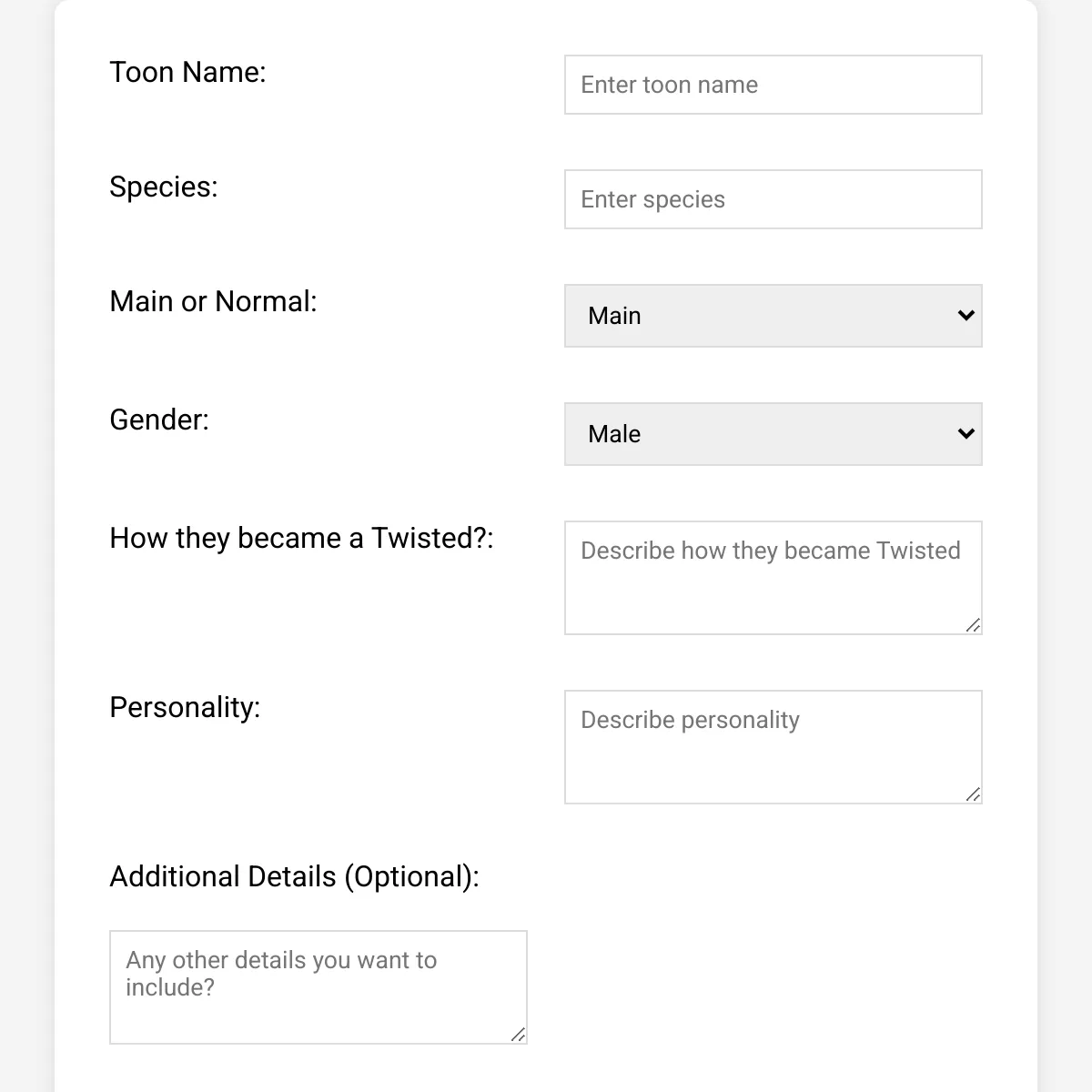This screenshot has height=1092, width=1092.
Task: Click the 'Describe how they became Twisted' textarea
Action: [x=773, y=578]
